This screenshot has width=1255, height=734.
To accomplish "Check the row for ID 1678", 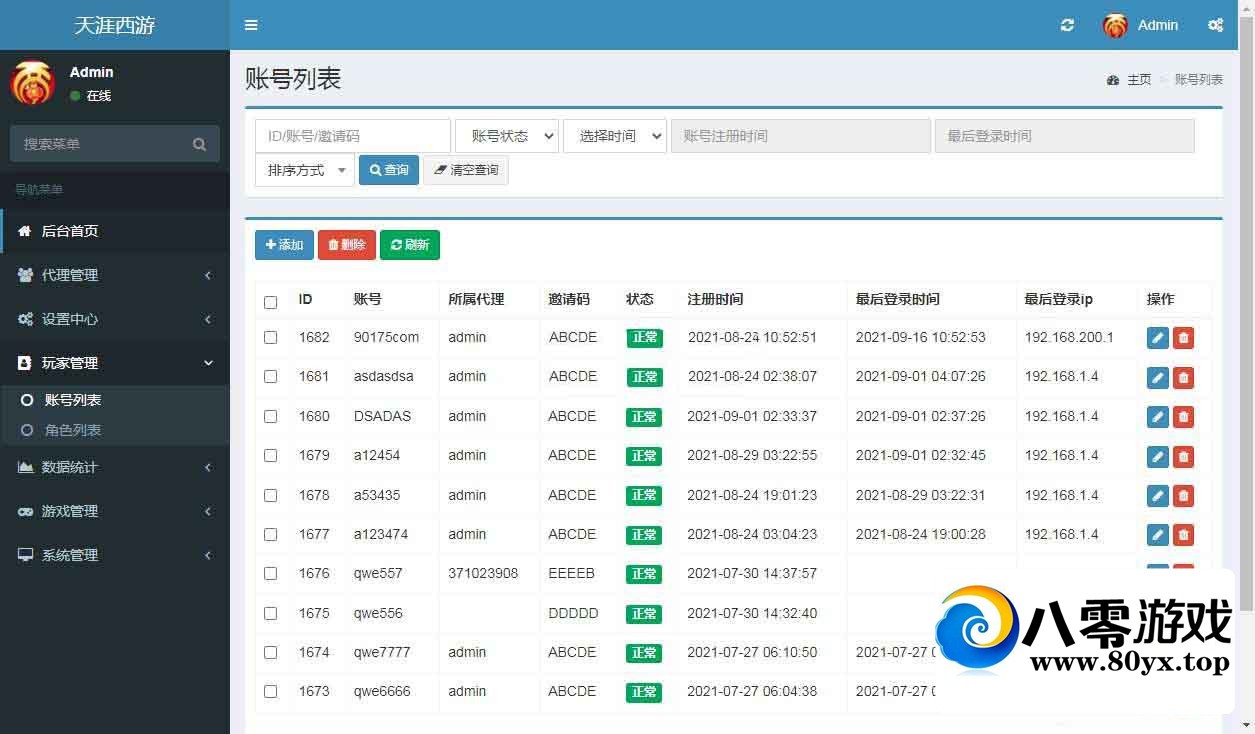I will (270, 495).
